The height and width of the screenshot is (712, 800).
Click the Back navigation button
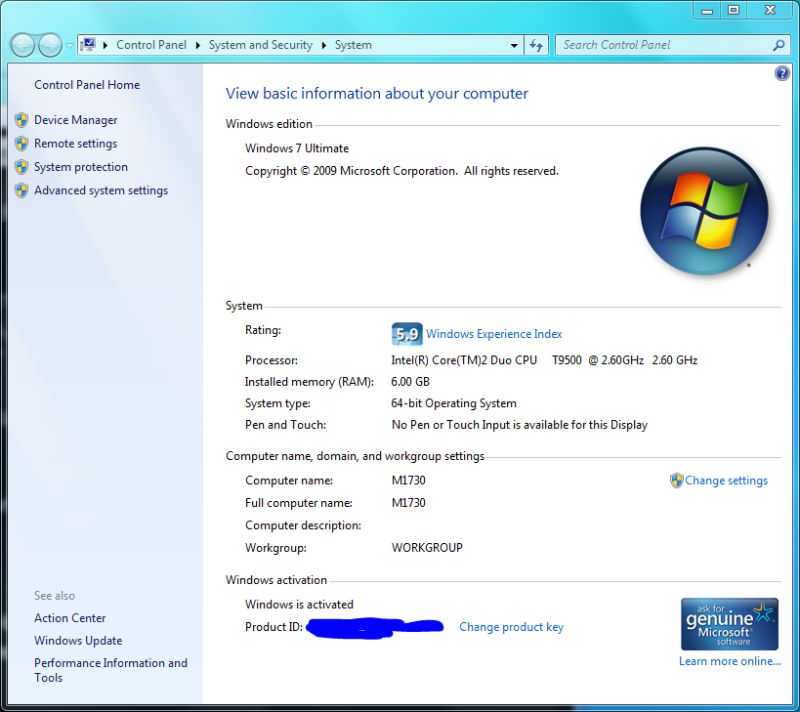pos(20,45)
